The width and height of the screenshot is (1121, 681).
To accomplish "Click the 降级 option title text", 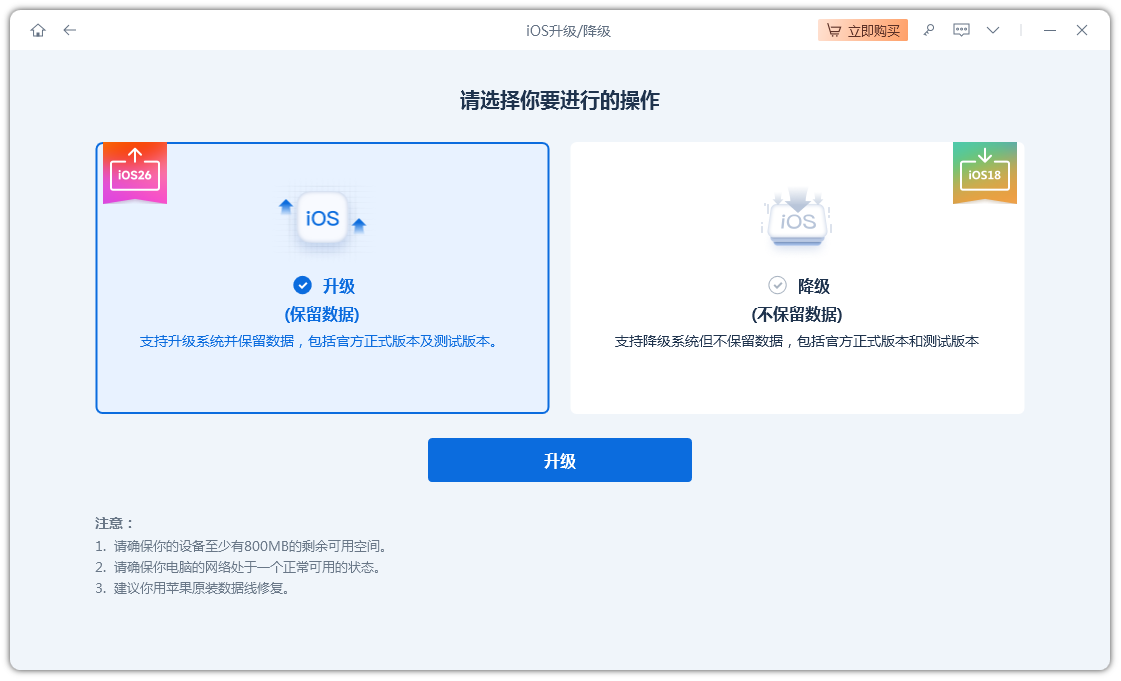I will [x=813, y=286].
